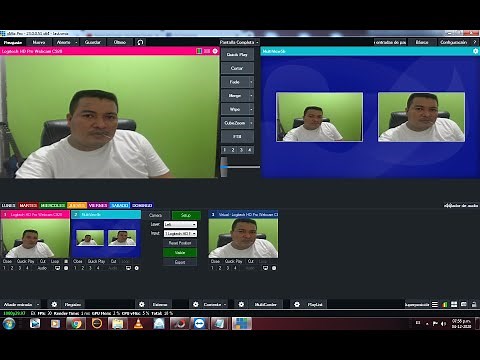Click the lock icon at bottom right
Screen dimensions: 480x360
(x=474, y=304)
